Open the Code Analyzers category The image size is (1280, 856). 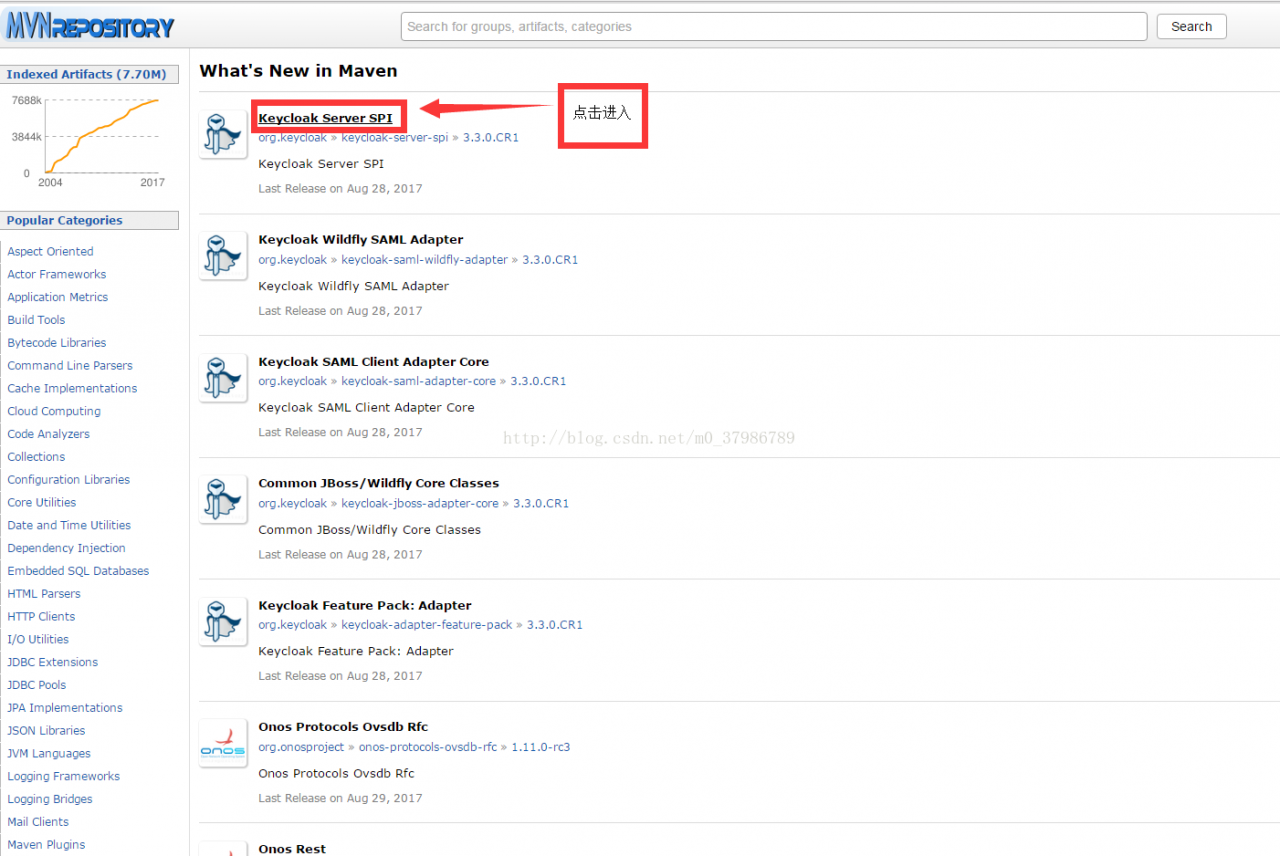click(x=48, y=434)
